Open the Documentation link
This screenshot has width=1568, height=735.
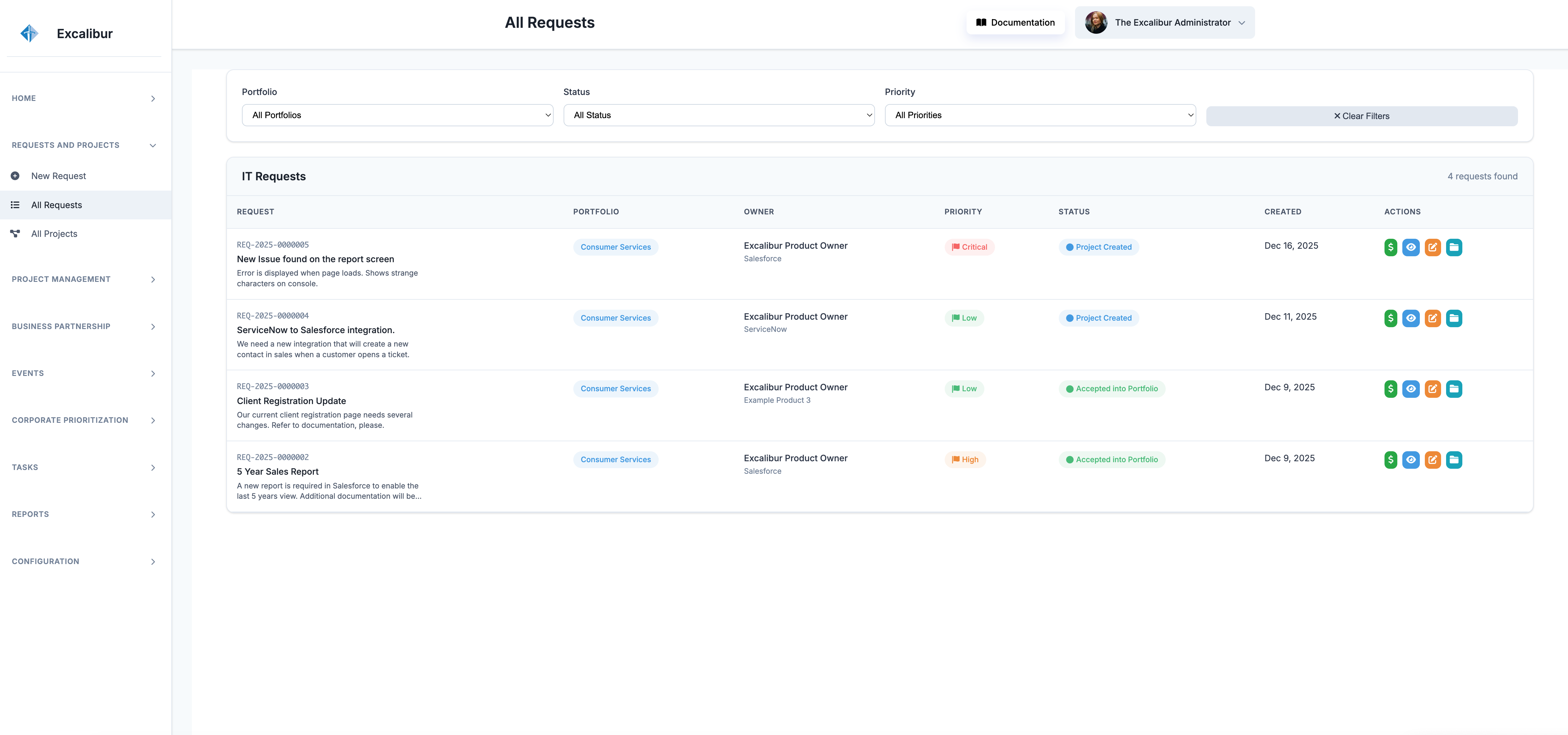(1015, 22)
